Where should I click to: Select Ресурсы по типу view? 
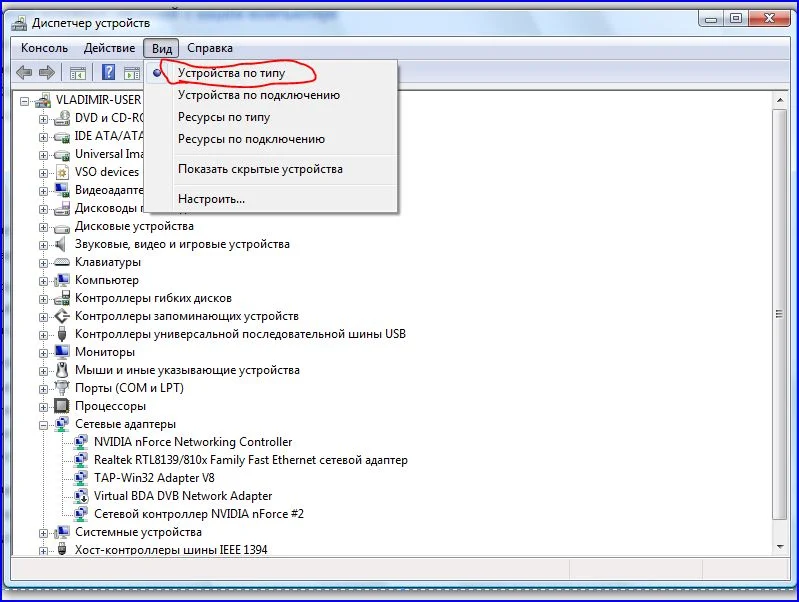(271, 117)
